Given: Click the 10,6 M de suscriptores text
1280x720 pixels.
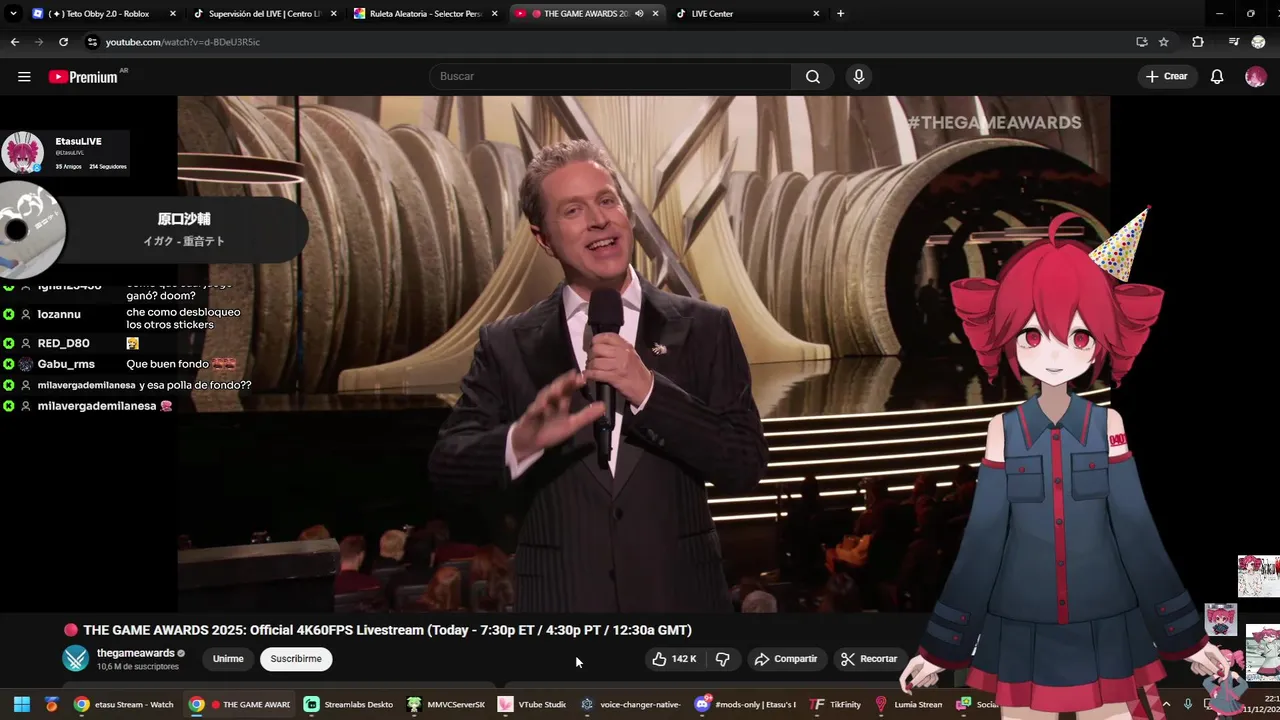Looking at the screenshot, I should point(138,667).
